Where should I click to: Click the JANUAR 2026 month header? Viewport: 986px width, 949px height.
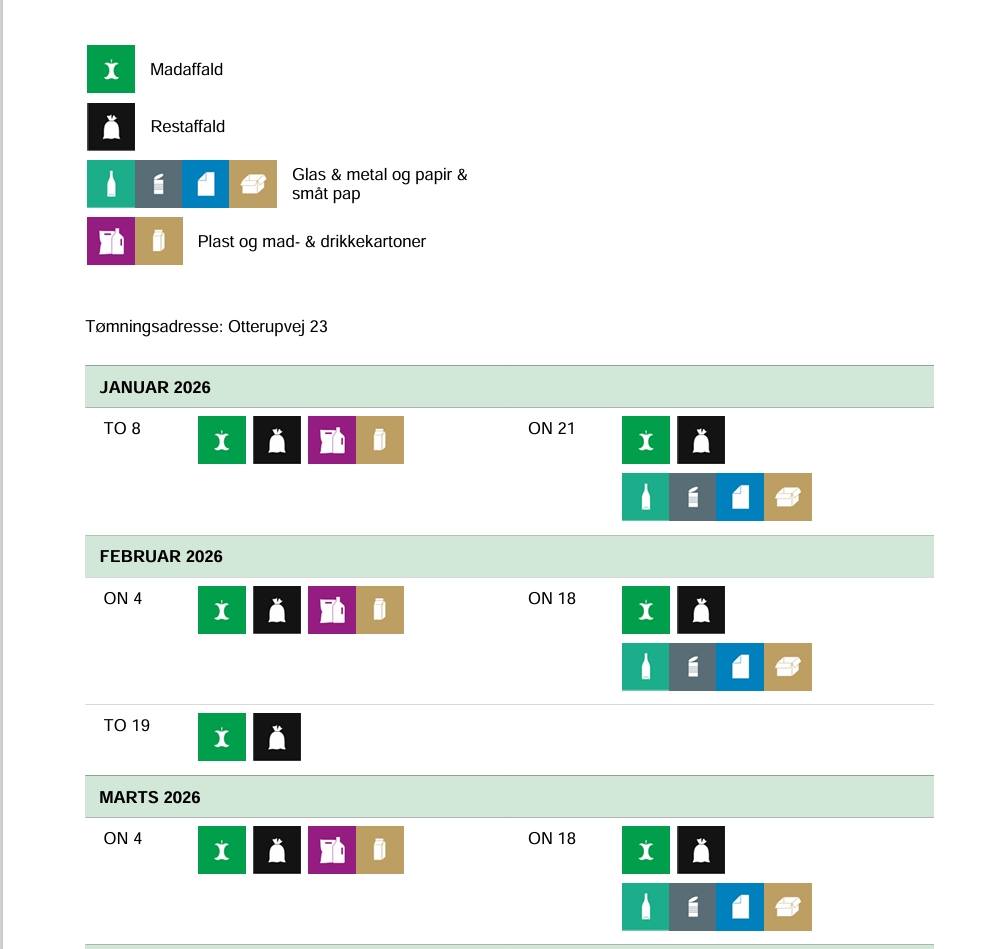coord(155,387)
